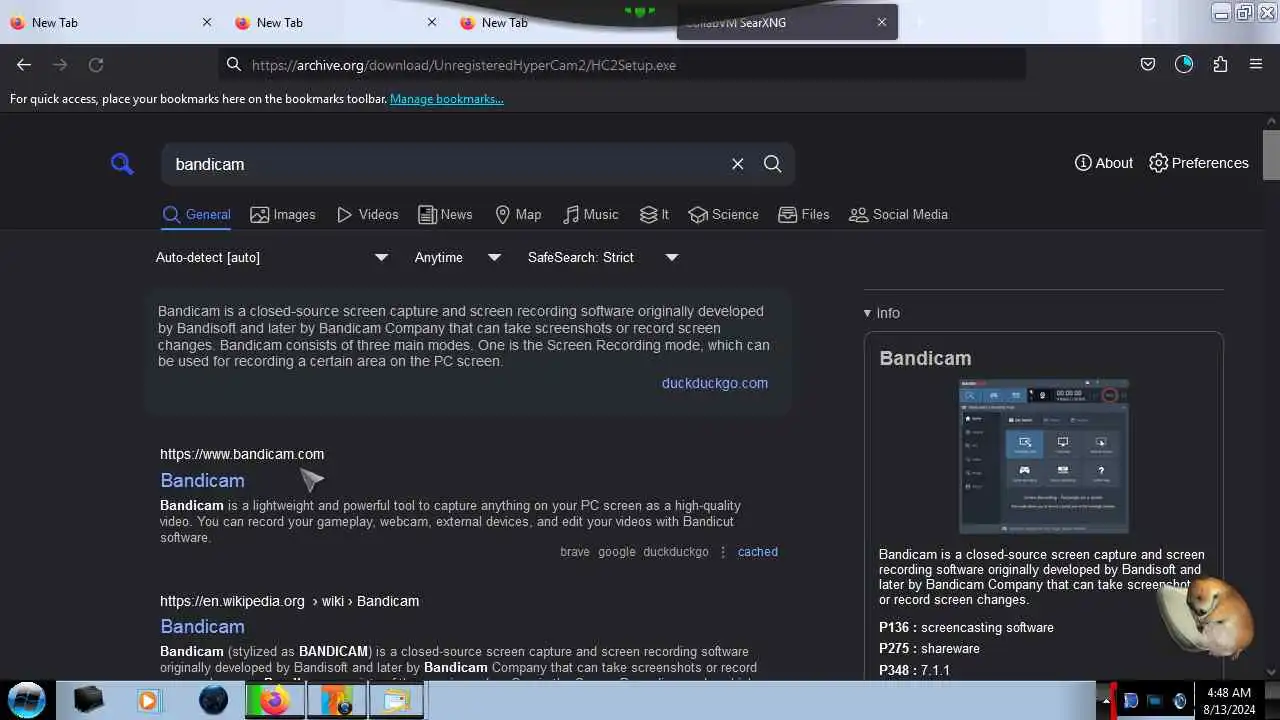Open the Bandicam result for www.bandicam.com
Image resolution: width=1280 pixels, height=720 pixels.
(x=202, y=480)
